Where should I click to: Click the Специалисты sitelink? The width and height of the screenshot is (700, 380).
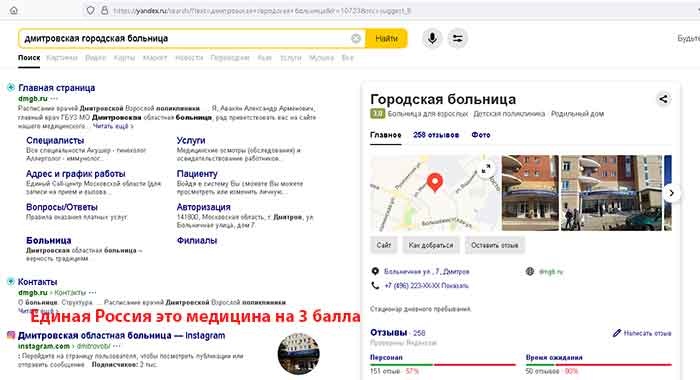55,140
